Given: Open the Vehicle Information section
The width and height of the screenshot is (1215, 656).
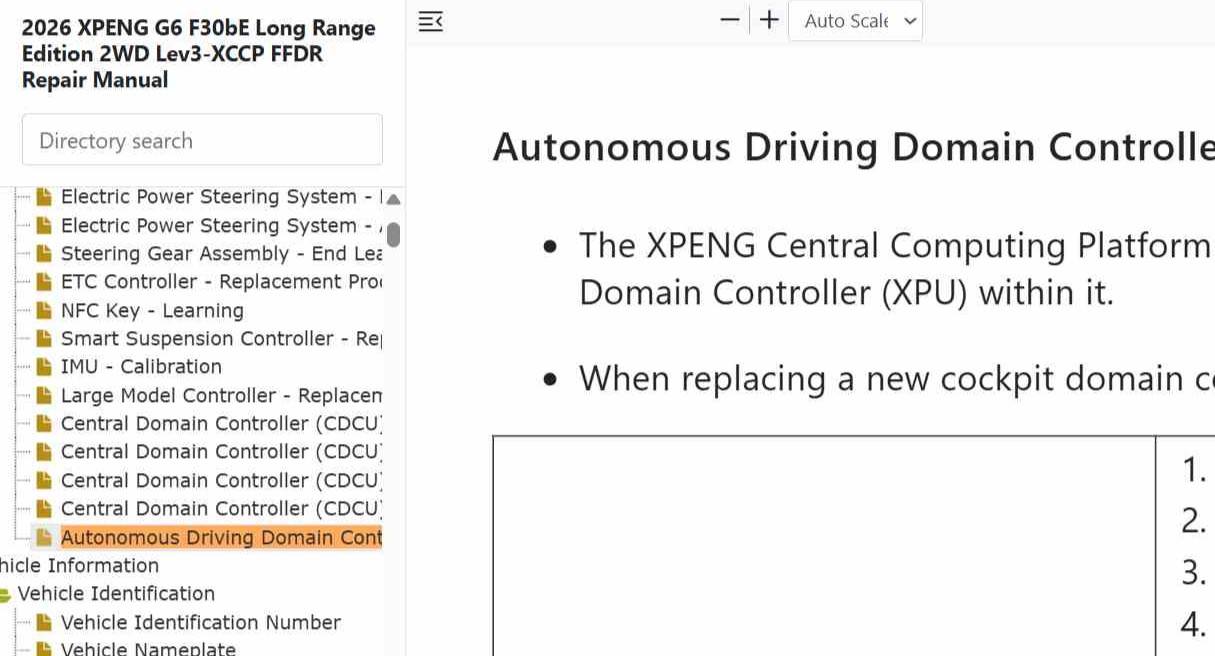Looking at the screenshot, I should tap(80, 565).
